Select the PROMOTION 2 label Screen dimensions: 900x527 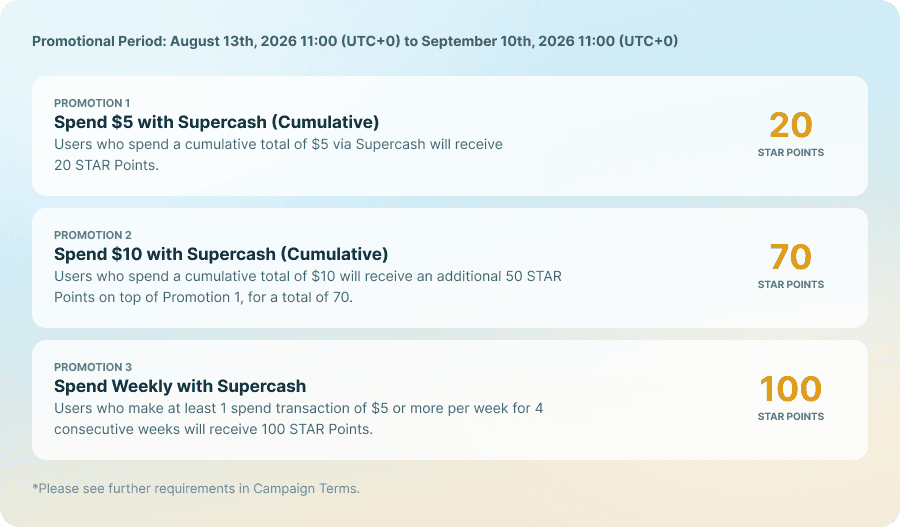point(93,235)
